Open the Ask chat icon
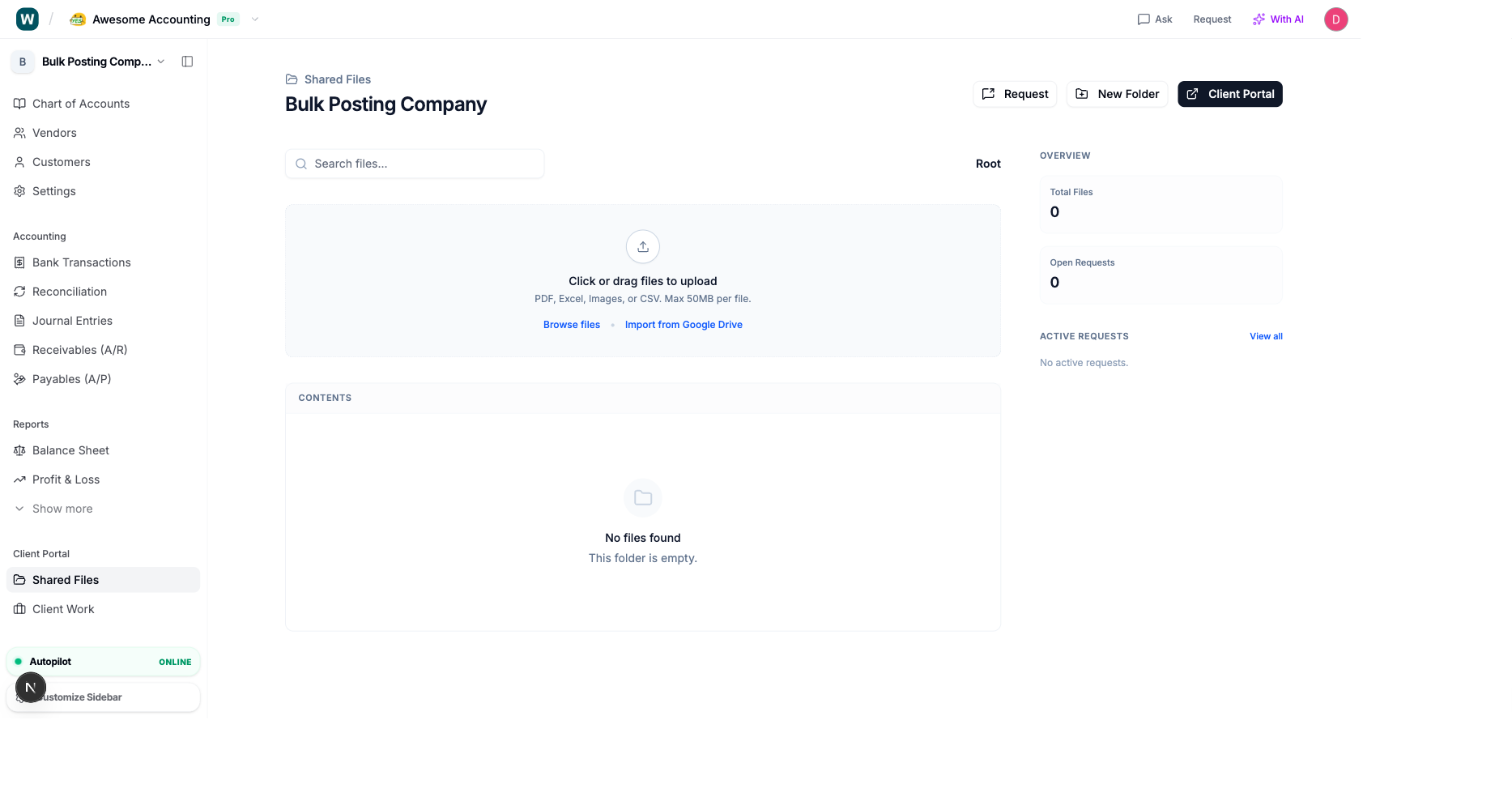 pyautogui.click(x=1154, y=19)
